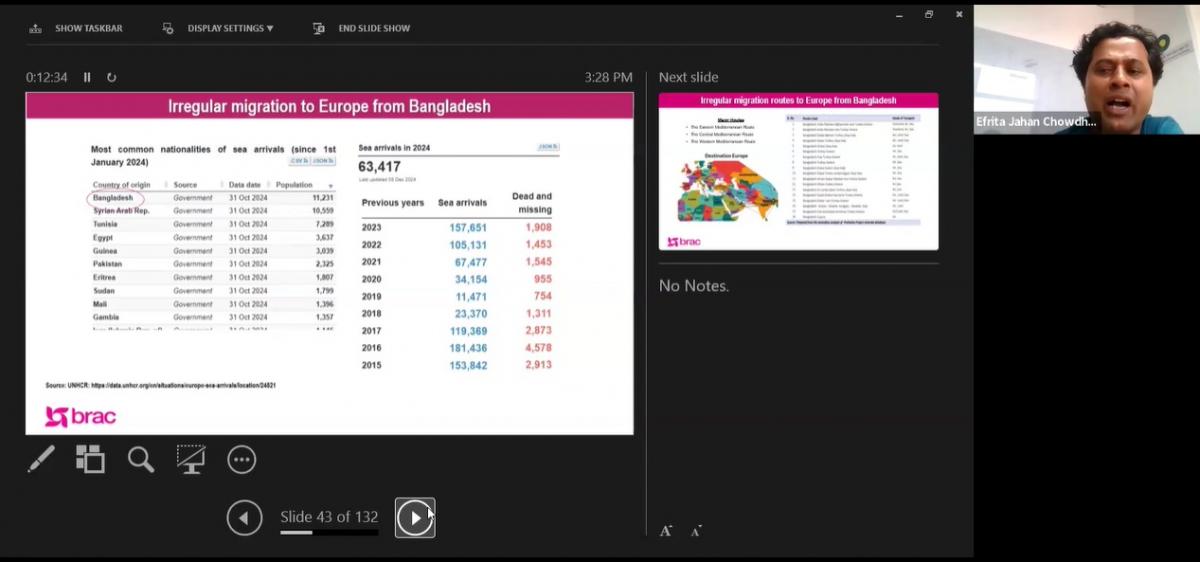Make the notes text larger
The width and height of the screenshot is (1200, 562).
666,530
